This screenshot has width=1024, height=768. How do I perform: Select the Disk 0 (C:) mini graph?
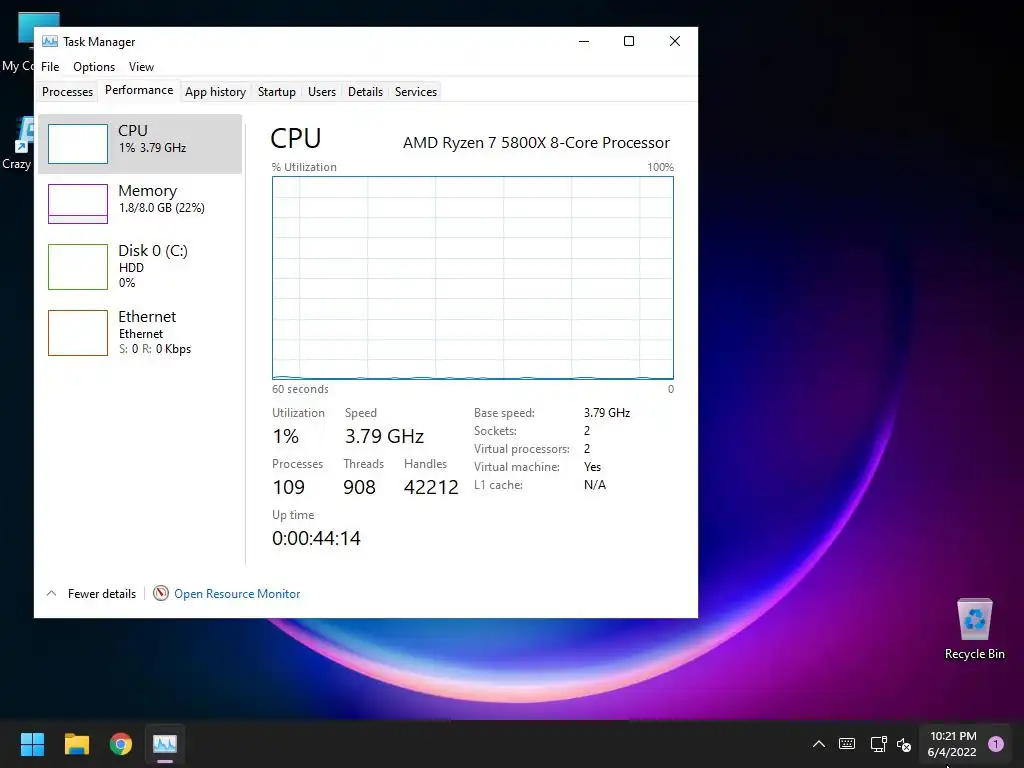(78, 266)
